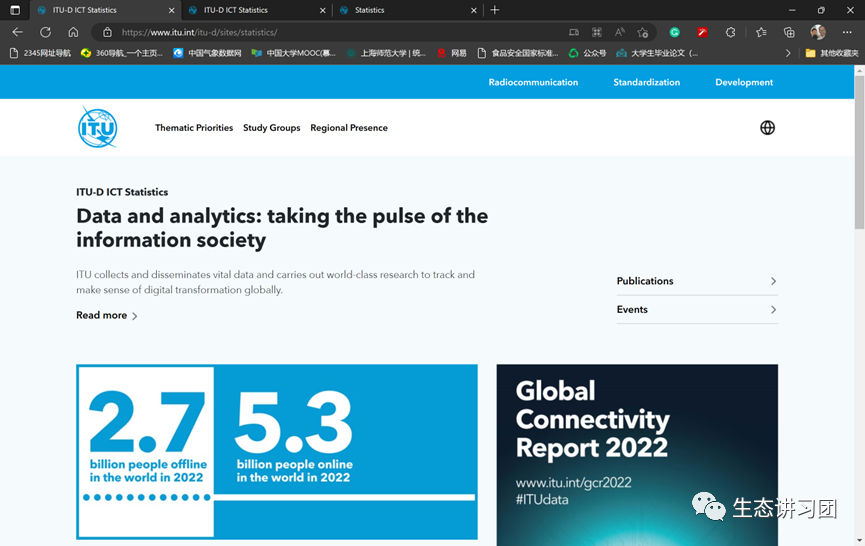Open the 2345网址导航 bookmark
Viewport: 865px width, 546px height.
click(41, 53)
